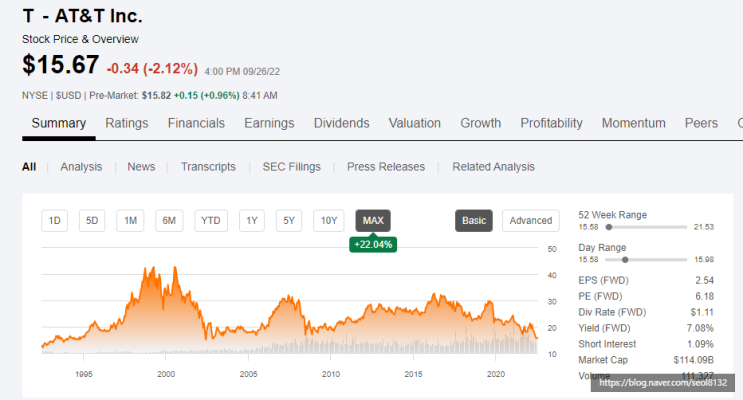Open the Summary tab

click(x=59, y=123)
